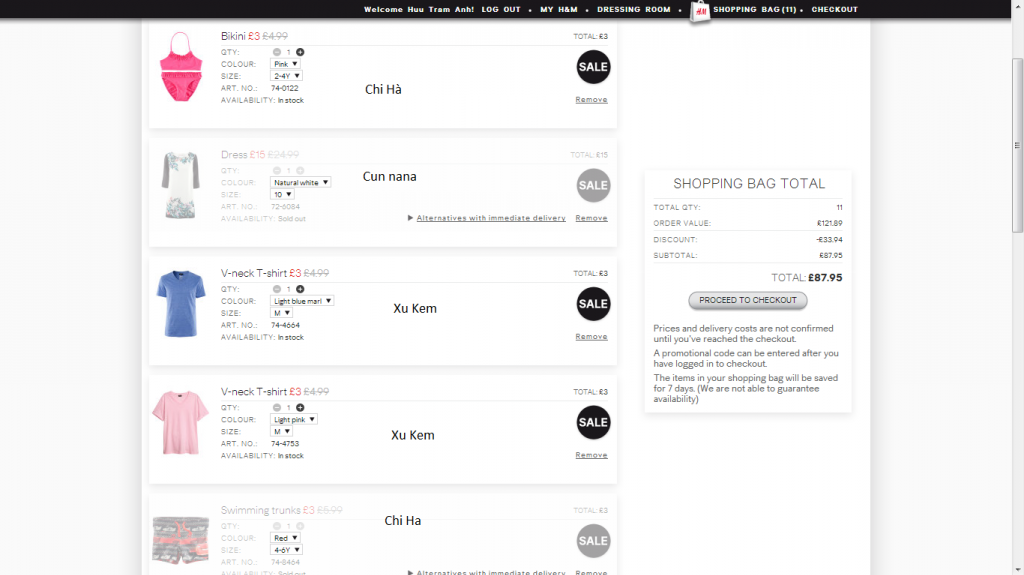Image resolution: width=1024 pixels, height=575 pixels.
Task: Open DRESSING ROOM in top menu
Action: point(633,10)
